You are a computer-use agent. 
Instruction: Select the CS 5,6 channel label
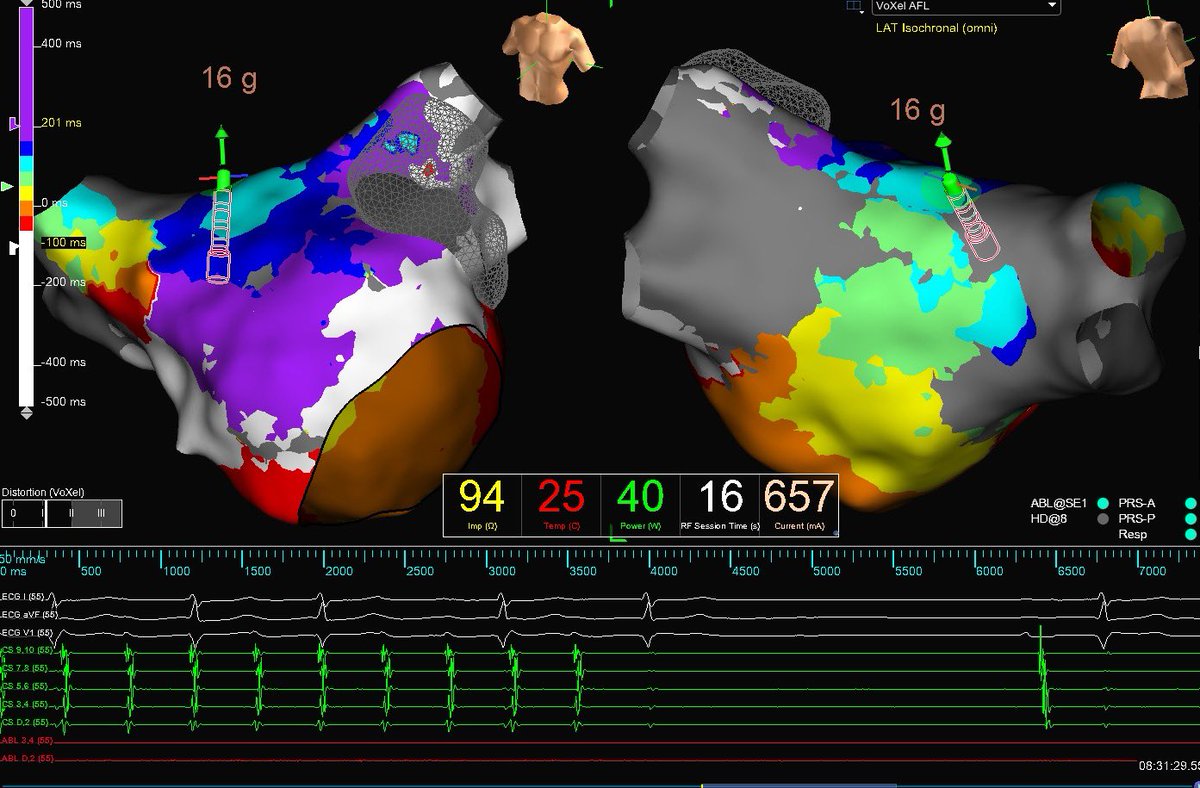(26, 686)
